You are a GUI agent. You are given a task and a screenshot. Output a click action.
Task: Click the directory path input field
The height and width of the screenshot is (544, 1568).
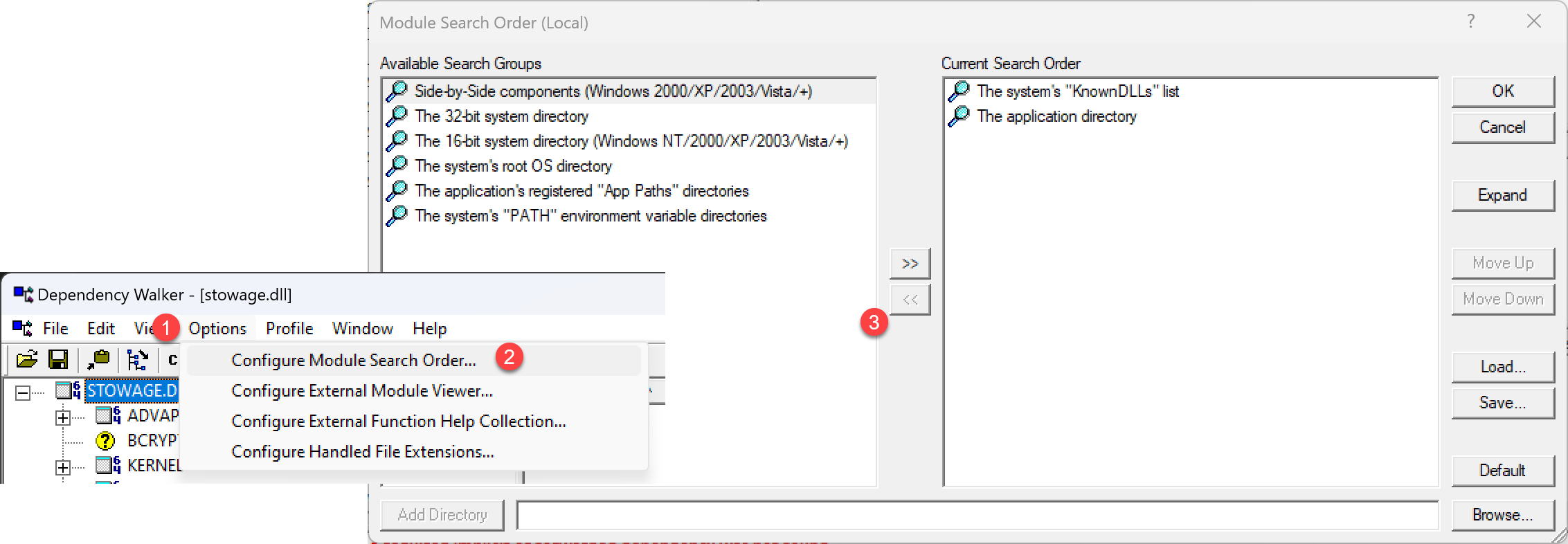click(x=977, y=515)
